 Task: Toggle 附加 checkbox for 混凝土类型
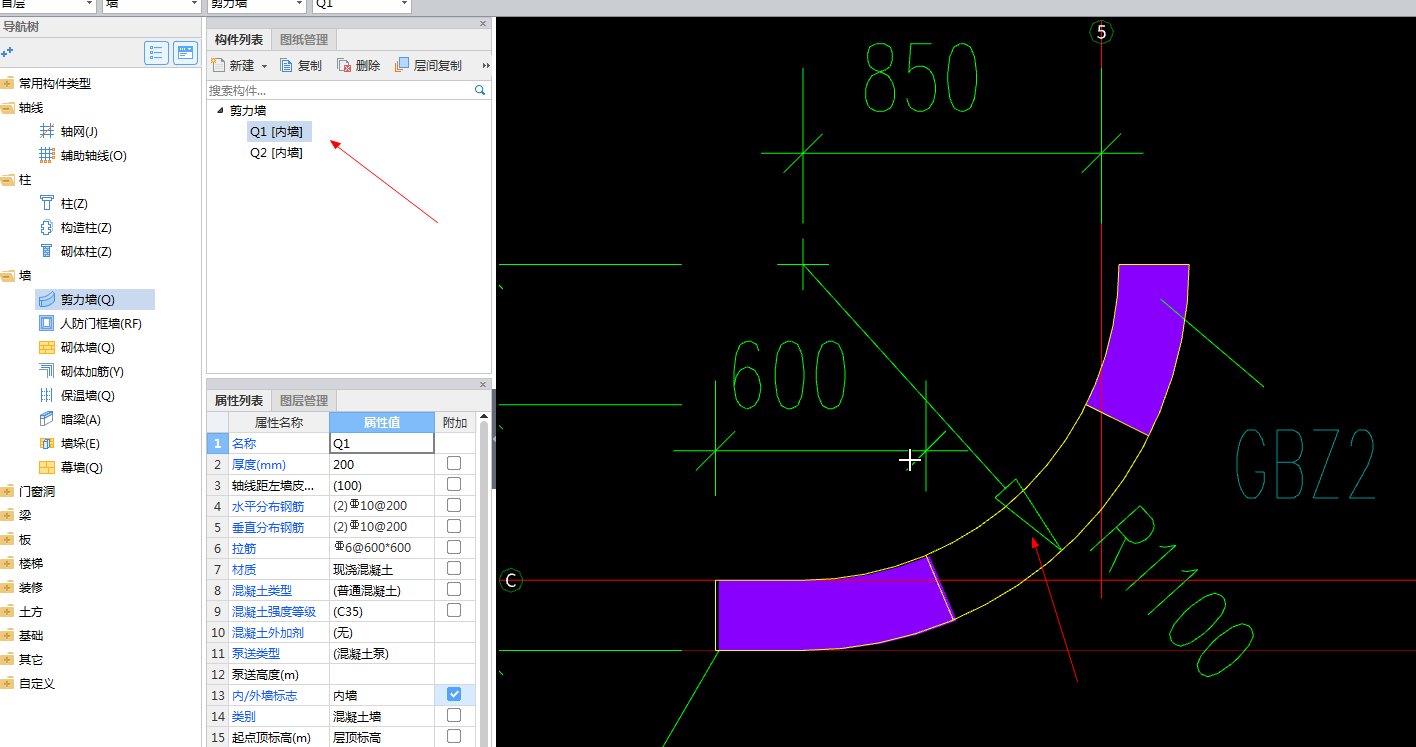tap(454, 589)
